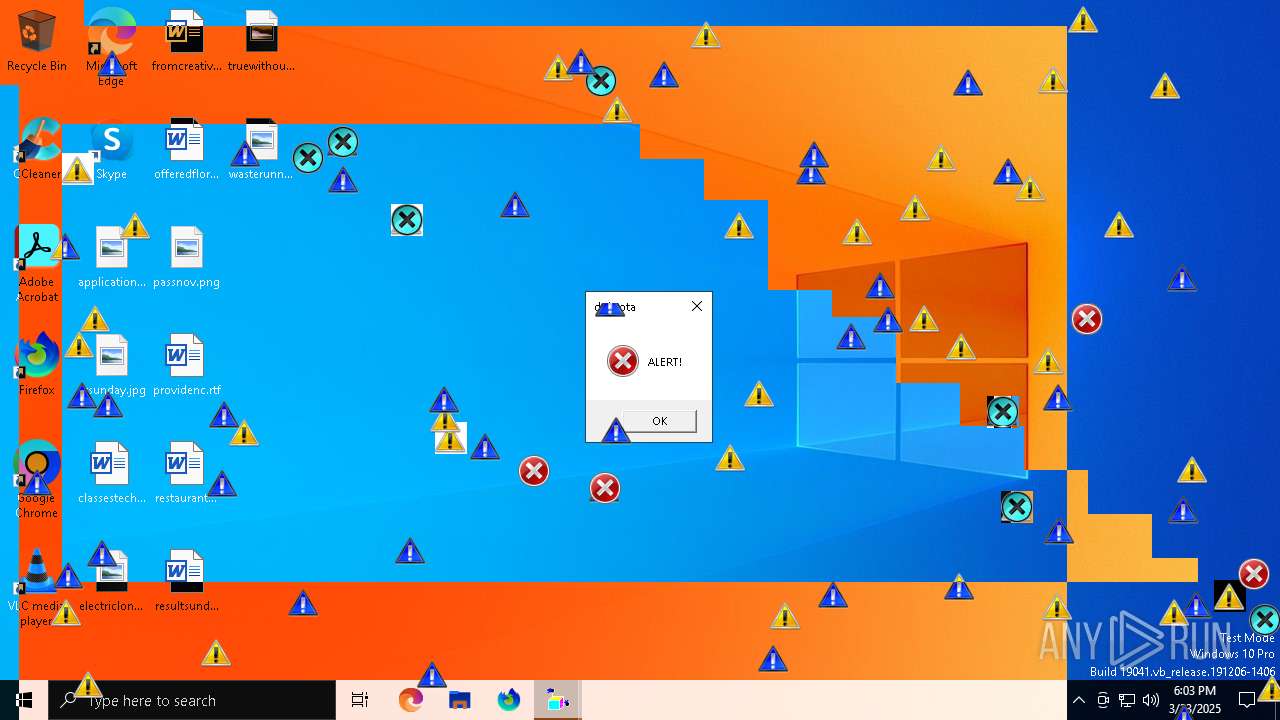Launch Edge from the taskbar

(x=410, y=700)
